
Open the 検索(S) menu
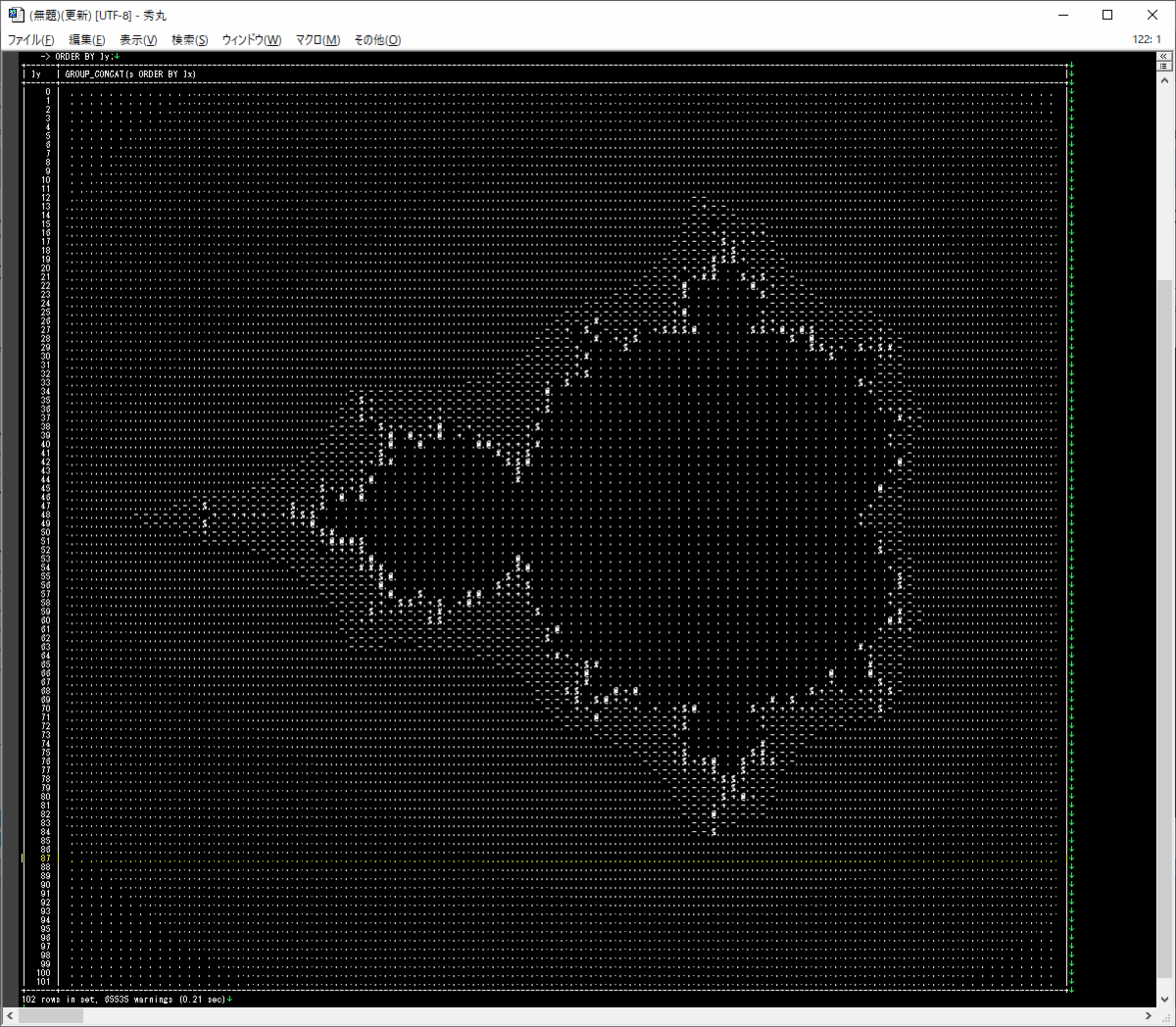[x=189, y=40]
